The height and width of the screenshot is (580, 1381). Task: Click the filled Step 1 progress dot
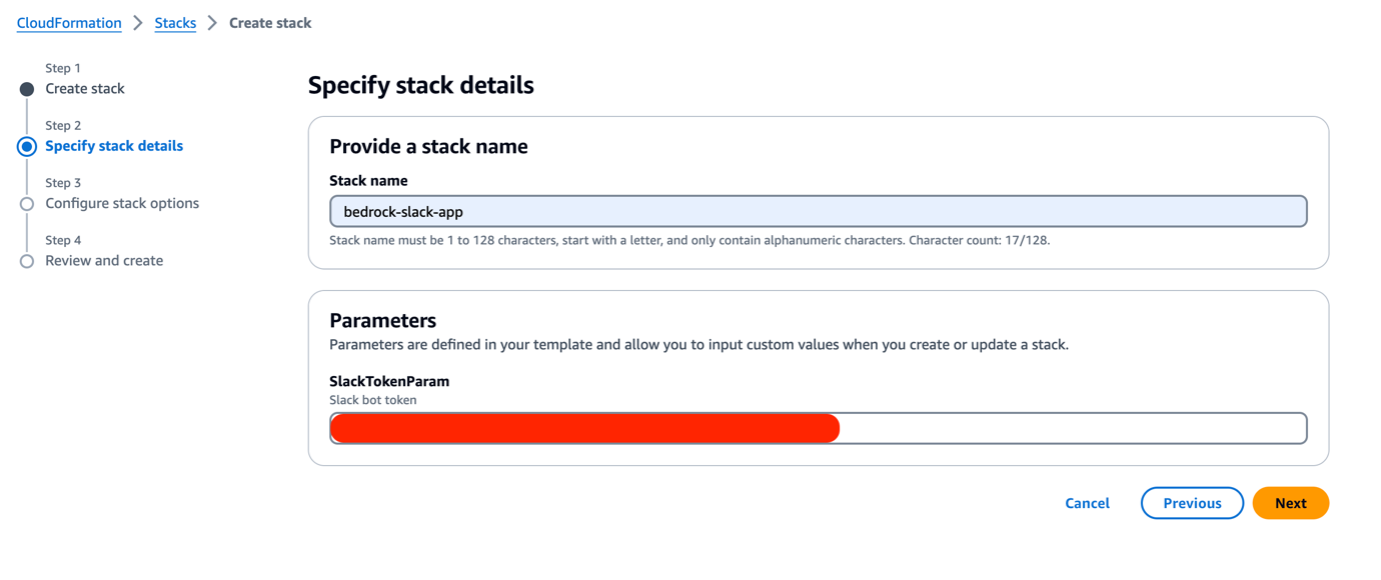click(x=27, y=88)
